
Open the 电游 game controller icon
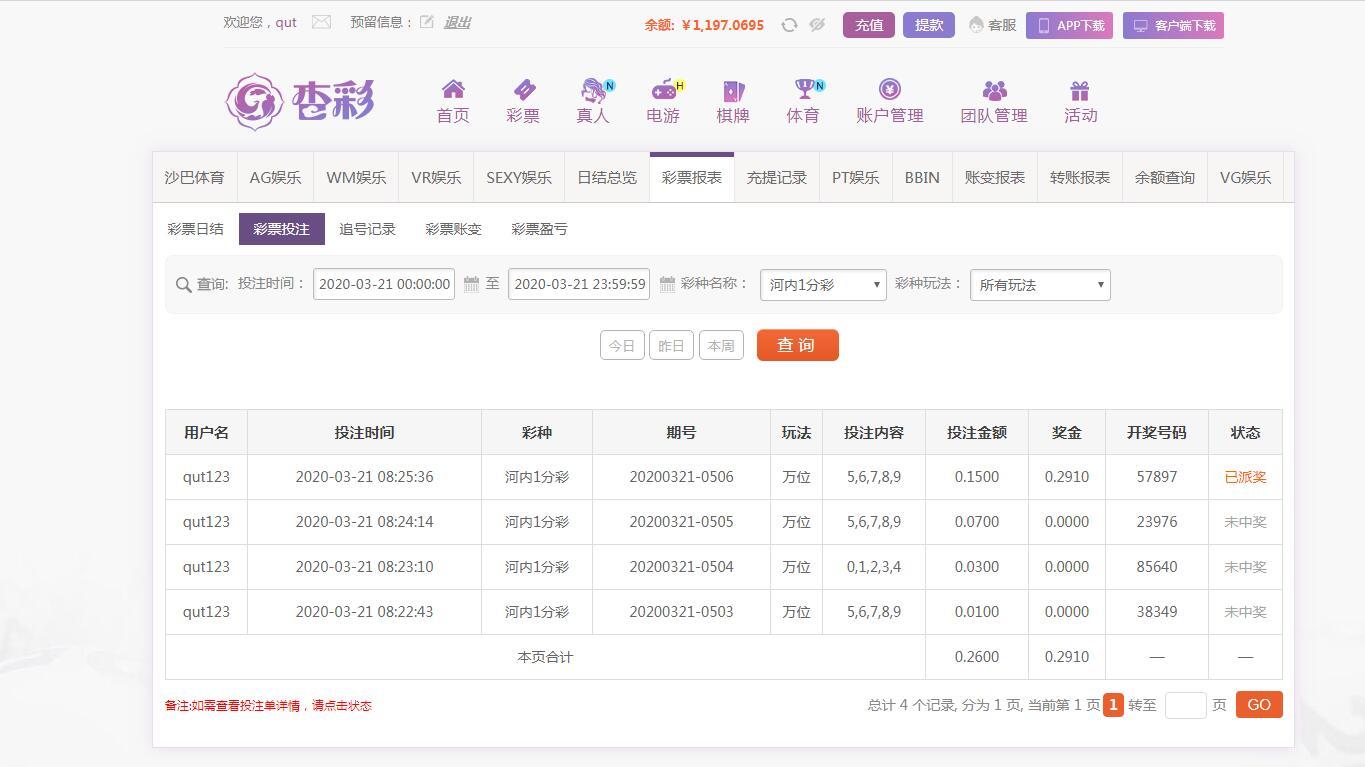(x=663, y=90)
